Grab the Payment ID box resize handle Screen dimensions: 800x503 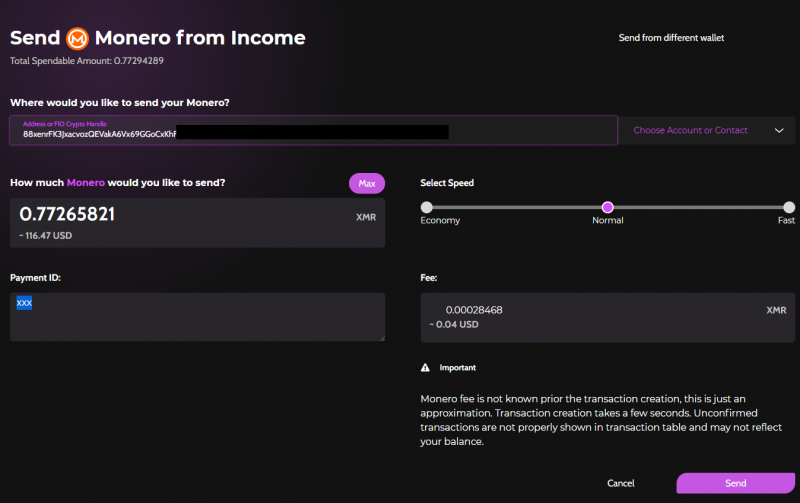pos(381,338)
